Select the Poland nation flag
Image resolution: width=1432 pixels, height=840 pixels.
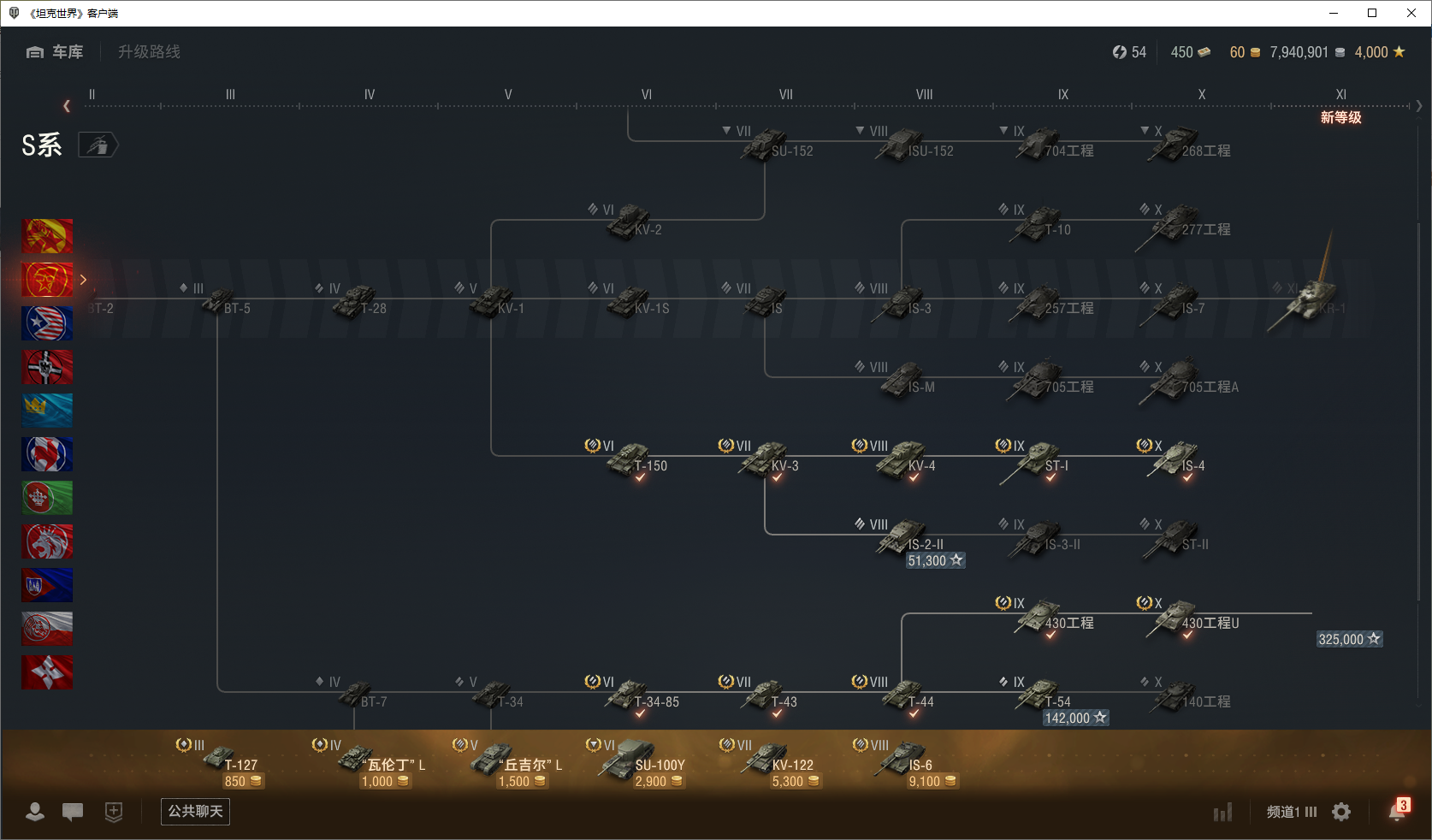(x=47, y=629)
